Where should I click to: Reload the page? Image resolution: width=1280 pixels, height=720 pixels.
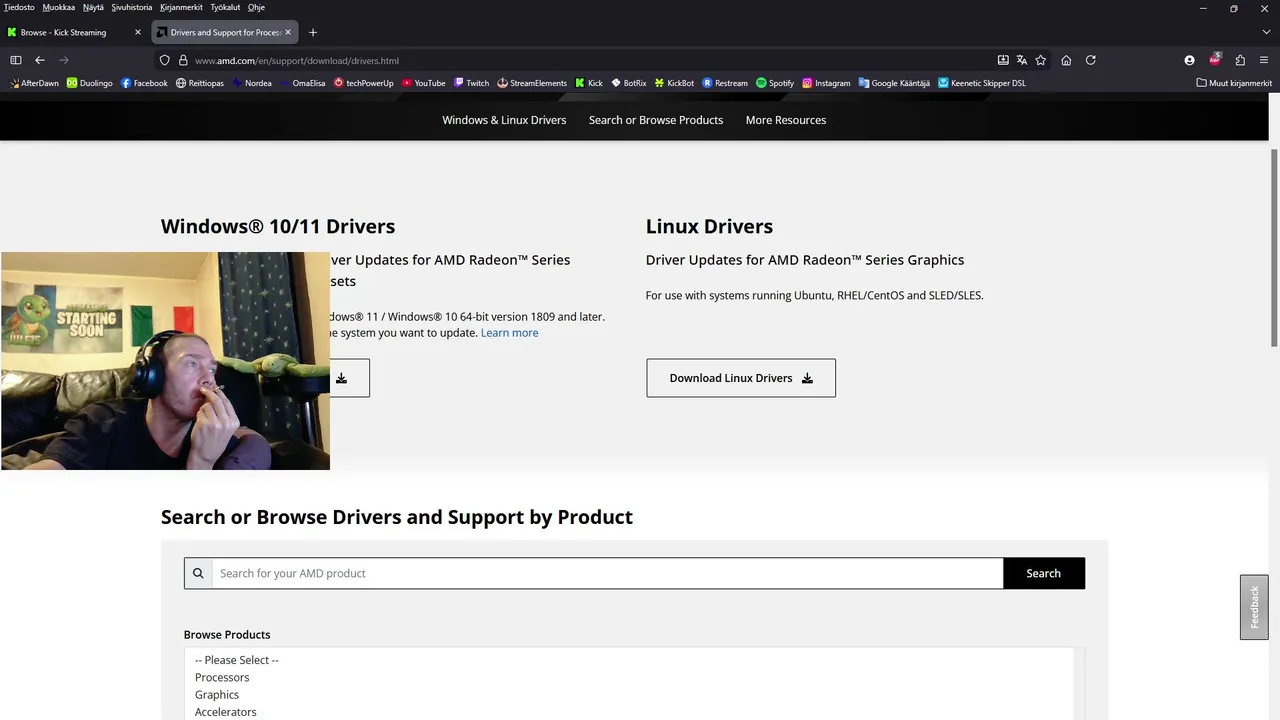click(x=1091, y=60)
